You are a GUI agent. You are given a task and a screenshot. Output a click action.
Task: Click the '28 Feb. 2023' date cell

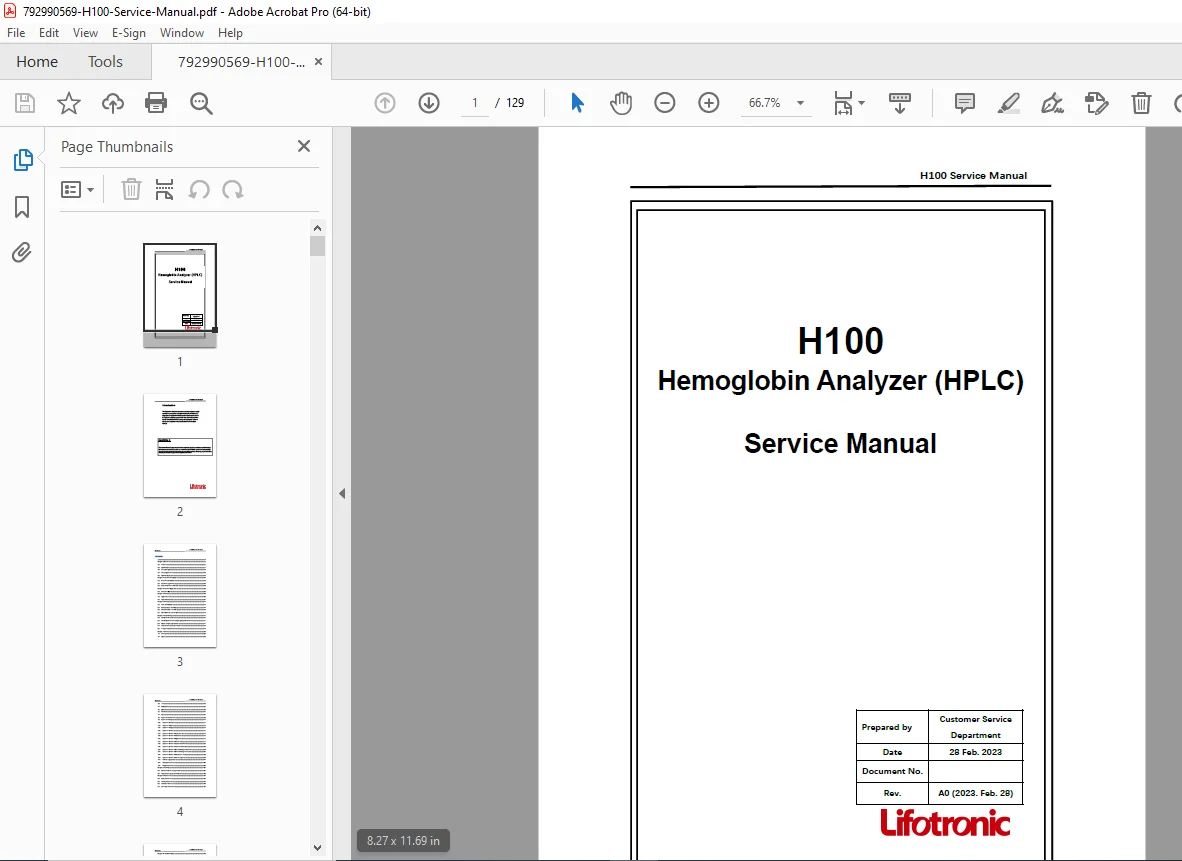[975, 752]
